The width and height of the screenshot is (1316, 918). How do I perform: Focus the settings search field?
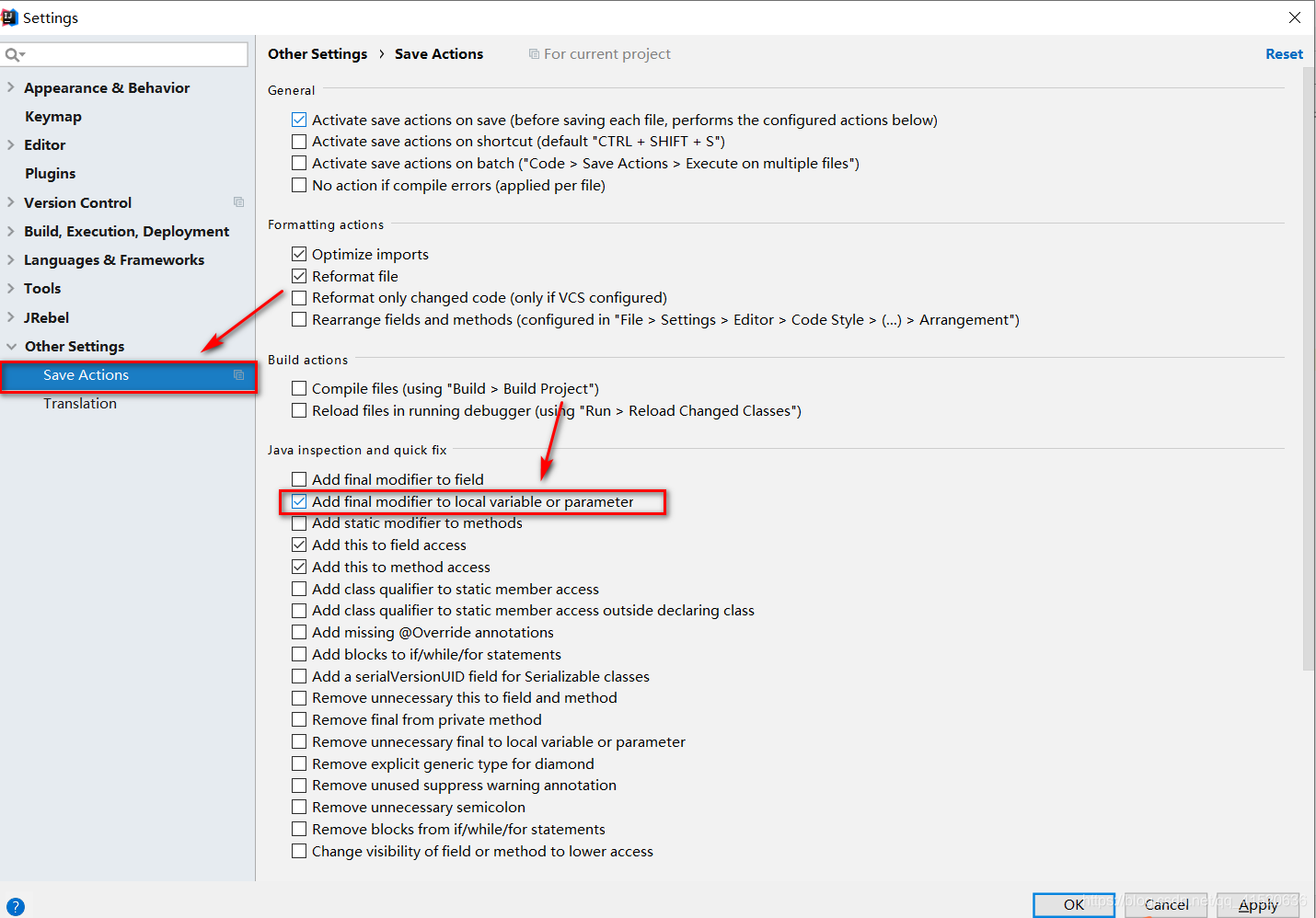point(124,54)
